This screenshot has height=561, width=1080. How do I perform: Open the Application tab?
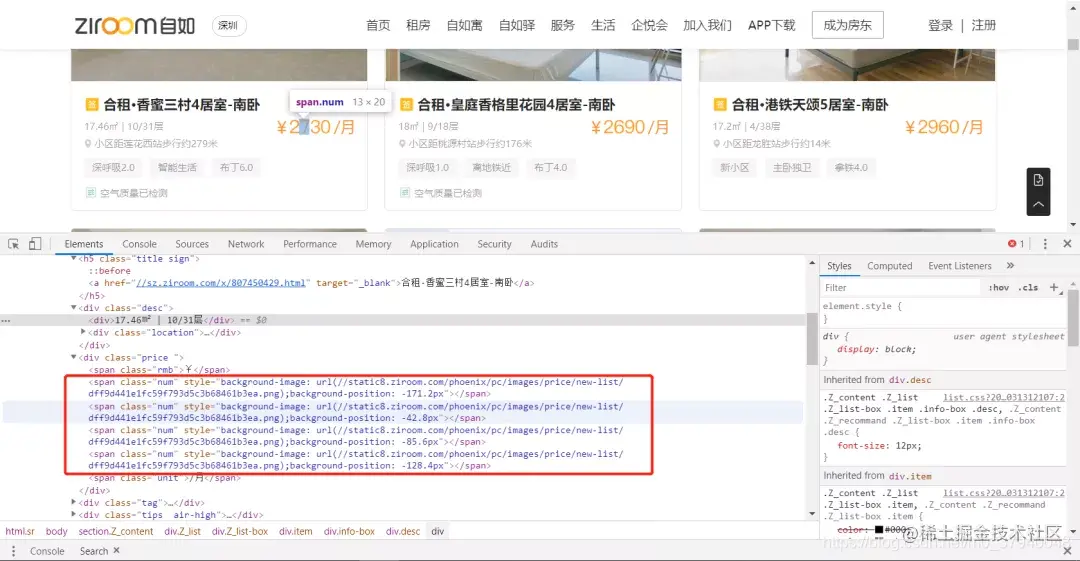(x=434, y=244)
